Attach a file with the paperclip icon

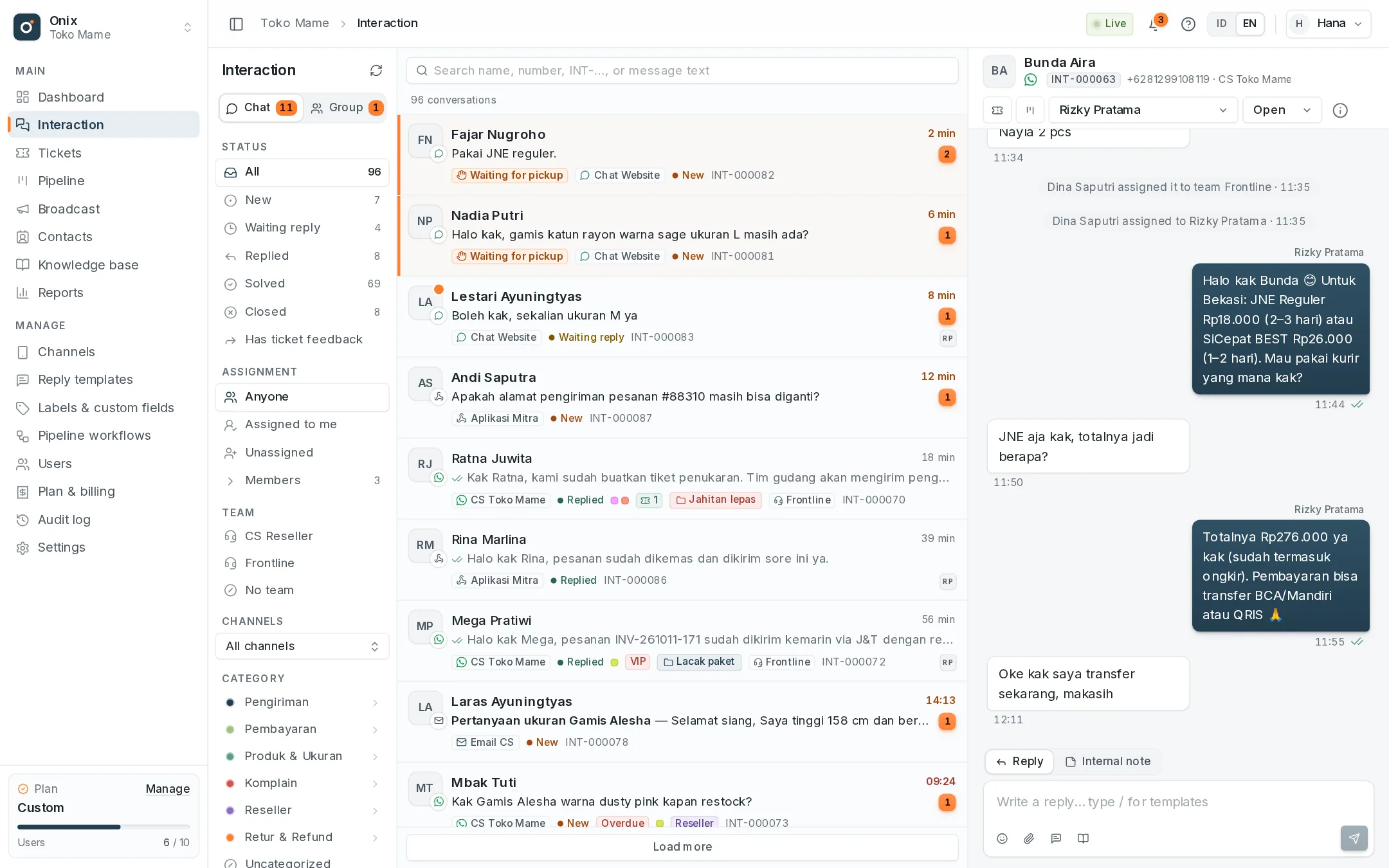pos(1029,838)
